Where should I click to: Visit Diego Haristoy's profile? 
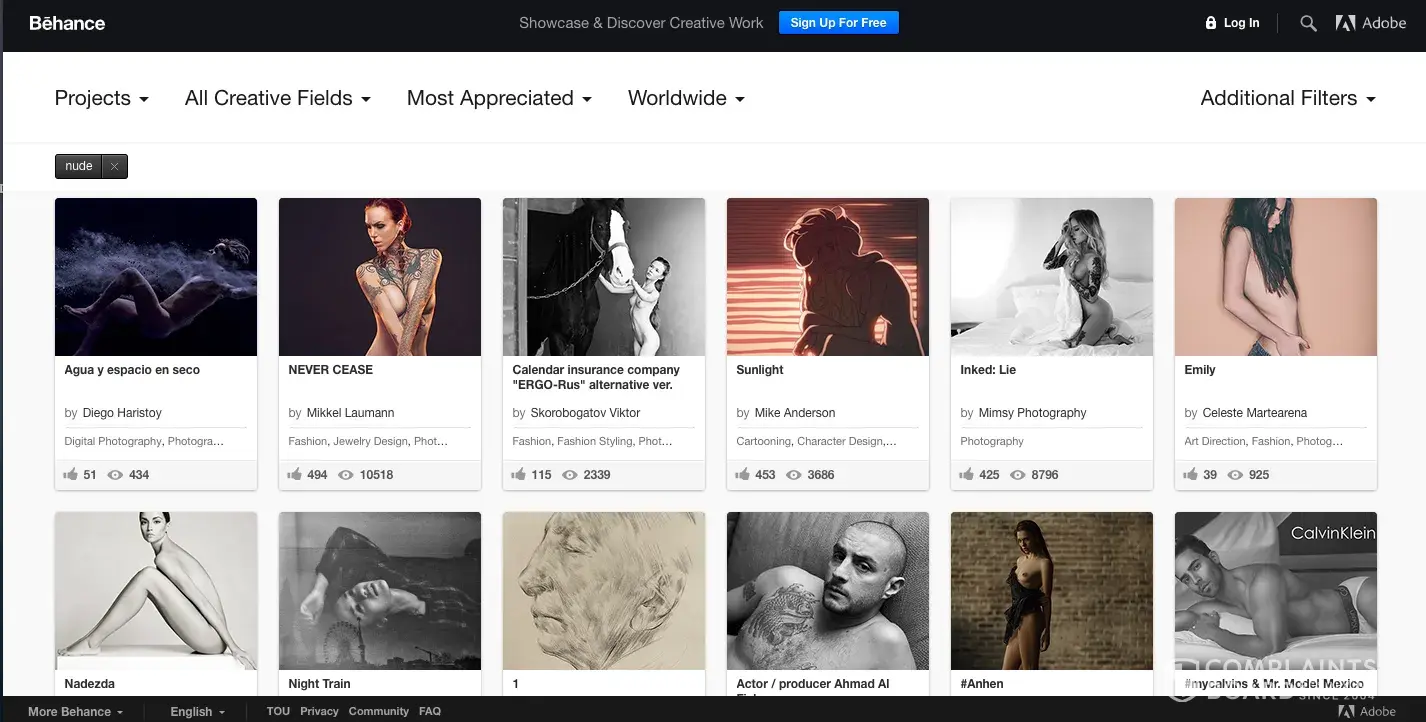pos(122,413)
